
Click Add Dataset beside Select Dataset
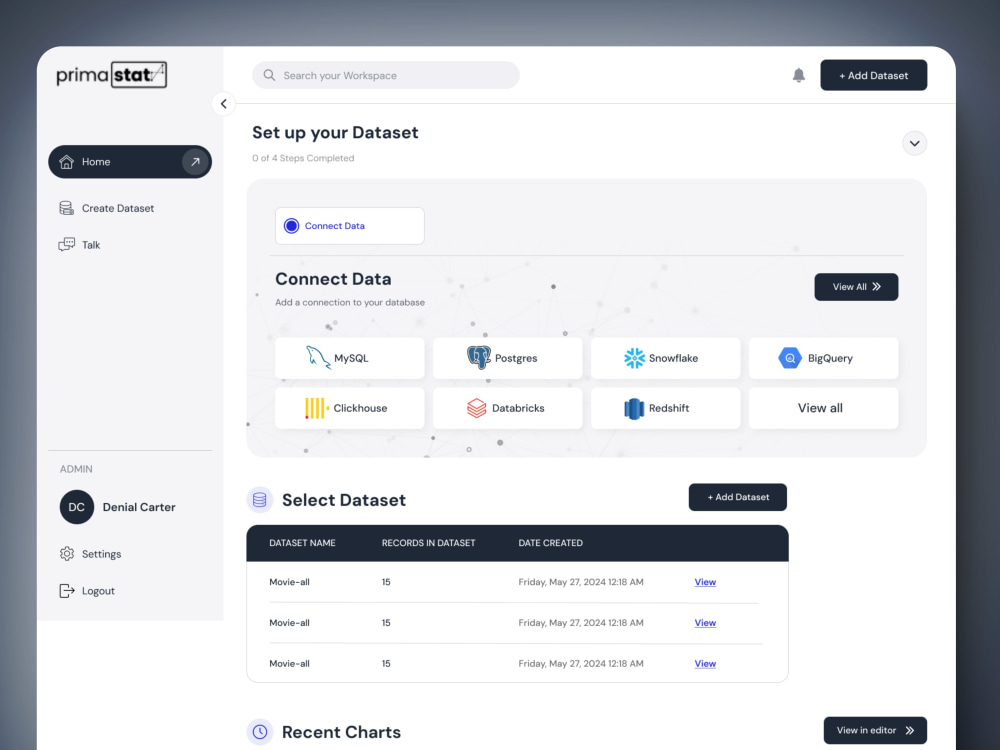pyautogui.click(x=738, y=497)
